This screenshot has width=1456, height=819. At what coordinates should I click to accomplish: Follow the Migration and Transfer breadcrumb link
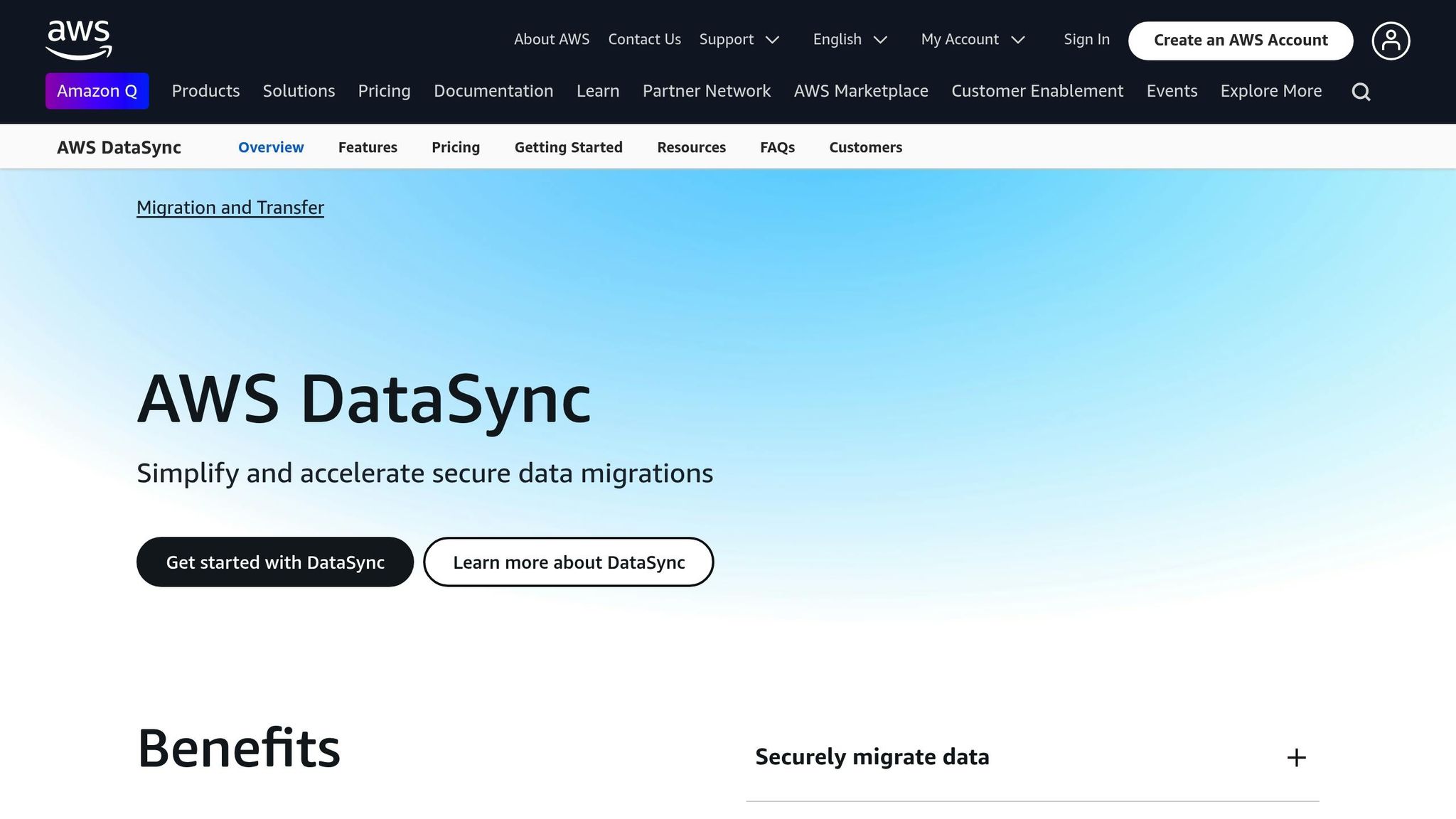coord(230,208)
